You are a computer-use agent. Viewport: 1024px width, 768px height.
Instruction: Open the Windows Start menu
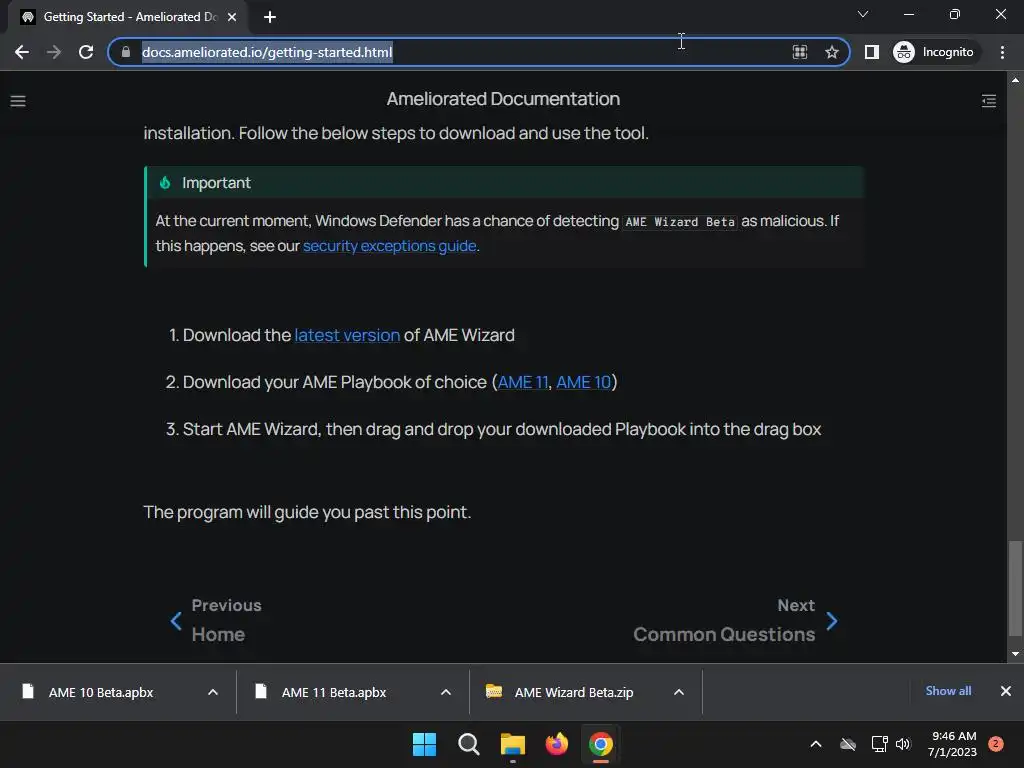click(424, 744)
